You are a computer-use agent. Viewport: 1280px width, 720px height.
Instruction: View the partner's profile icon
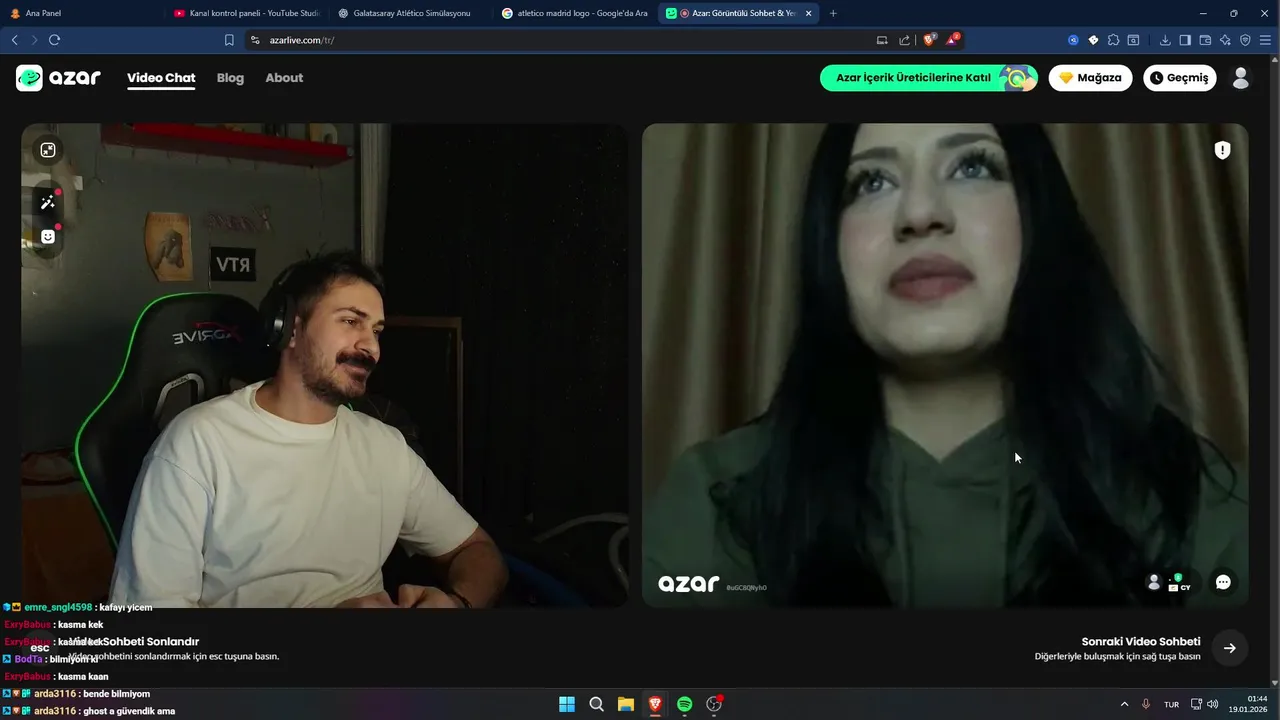[1154, 582]
